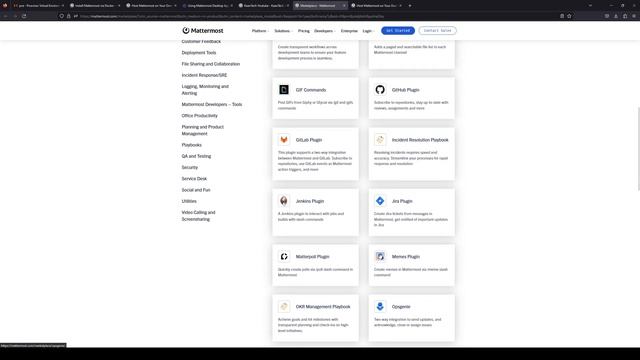Expand the Platform menu in header
The height and width of the screenshot is (360, 640).
pos(260,31)
